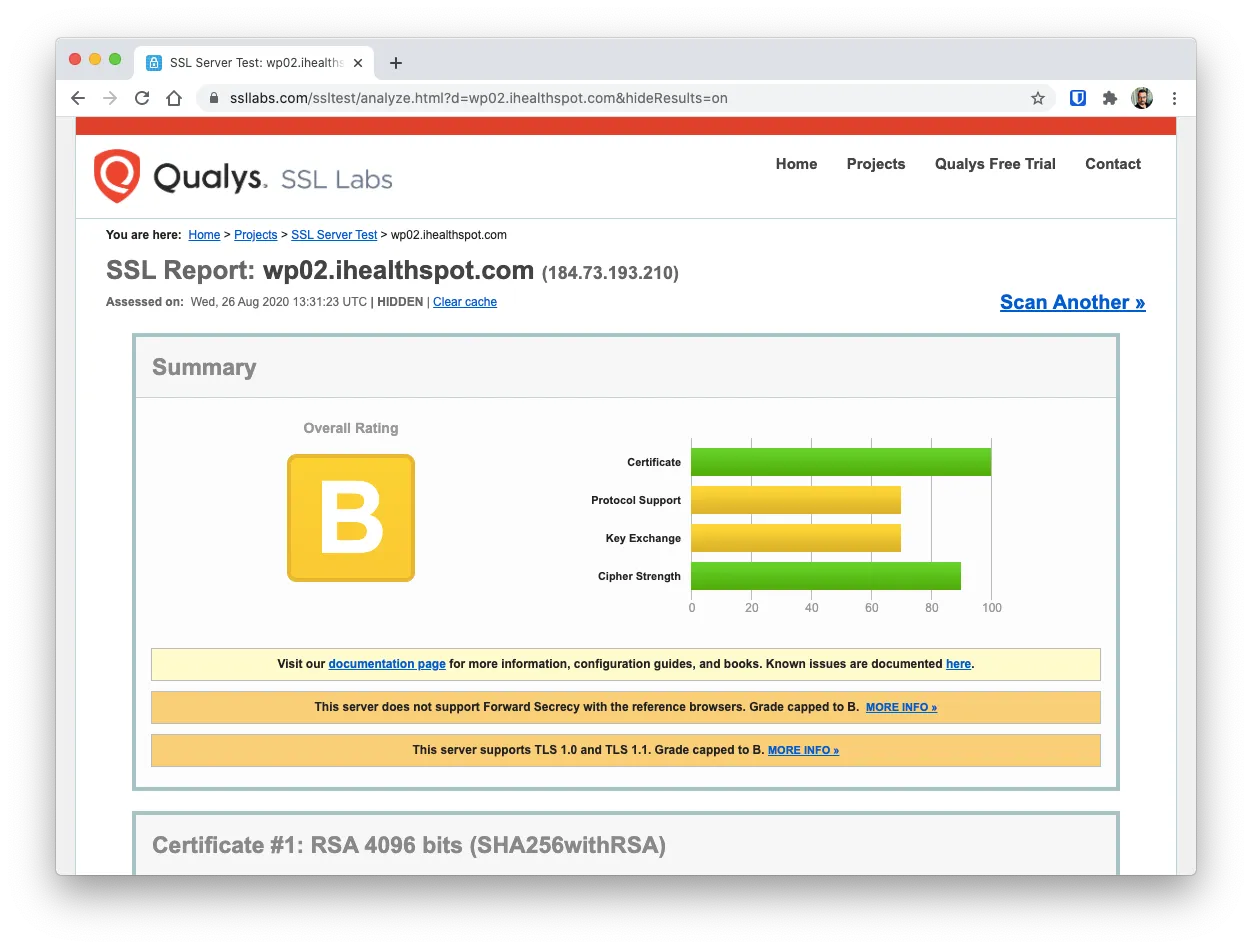Click the Clear cache link
Screen dimensions: 1252x949
click(x=465, y=302)
